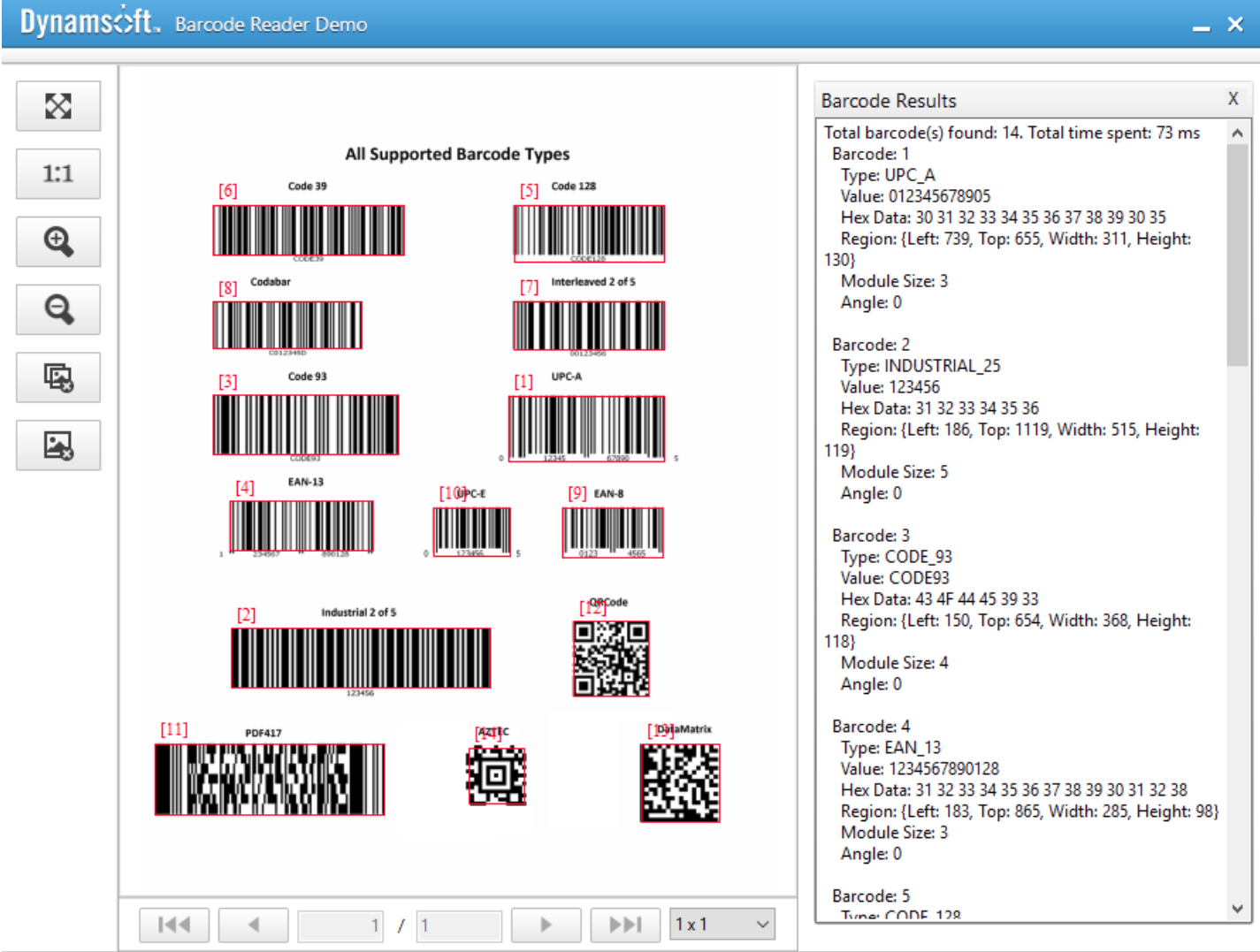Close the Barcode Results panel
This screenshot has height=952, width=1260.
(1233, 98)
